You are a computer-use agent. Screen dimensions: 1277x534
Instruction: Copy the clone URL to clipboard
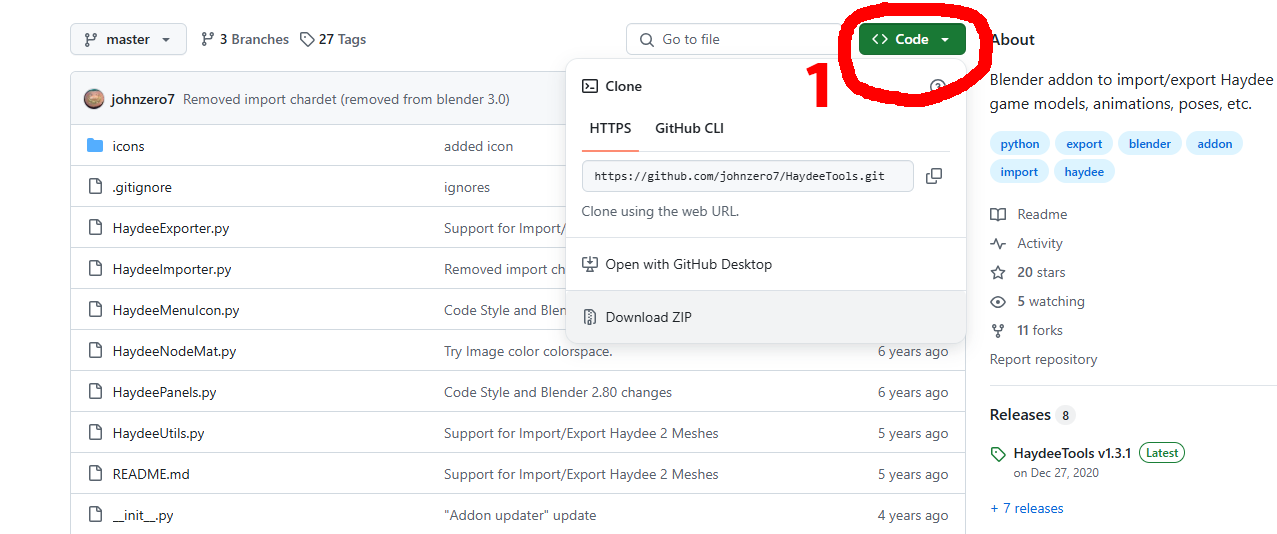pyautogui.click(x=934, y=176)
